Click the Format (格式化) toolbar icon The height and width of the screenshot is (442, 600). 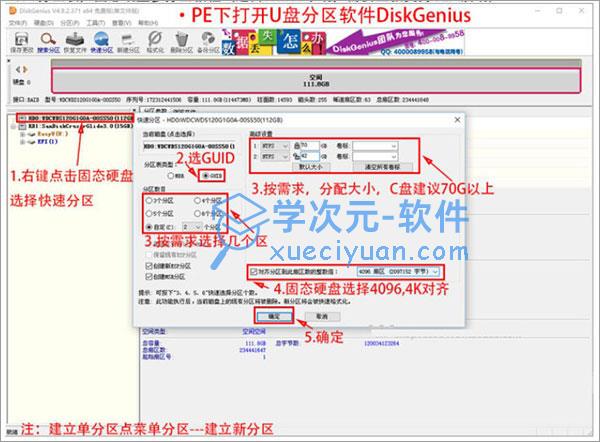155,42
